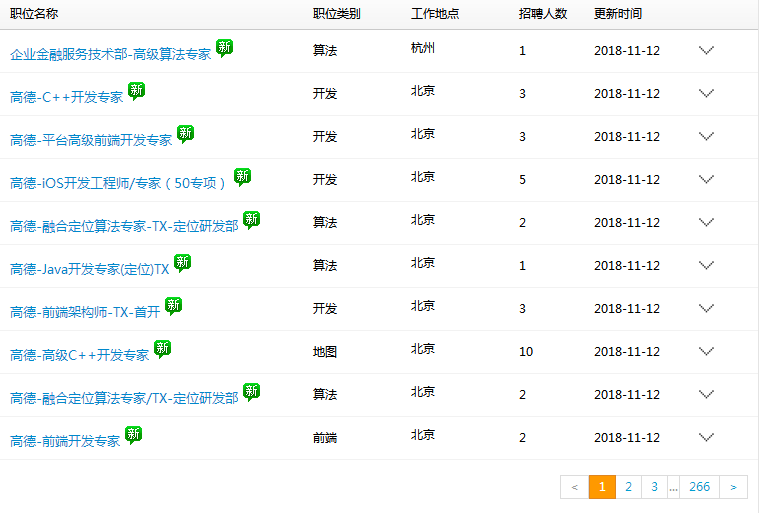The image size is (763, 513).
Task: Click the 新 badge beside 高德-高级C++开发专家
Action: (x=163, y=349)
